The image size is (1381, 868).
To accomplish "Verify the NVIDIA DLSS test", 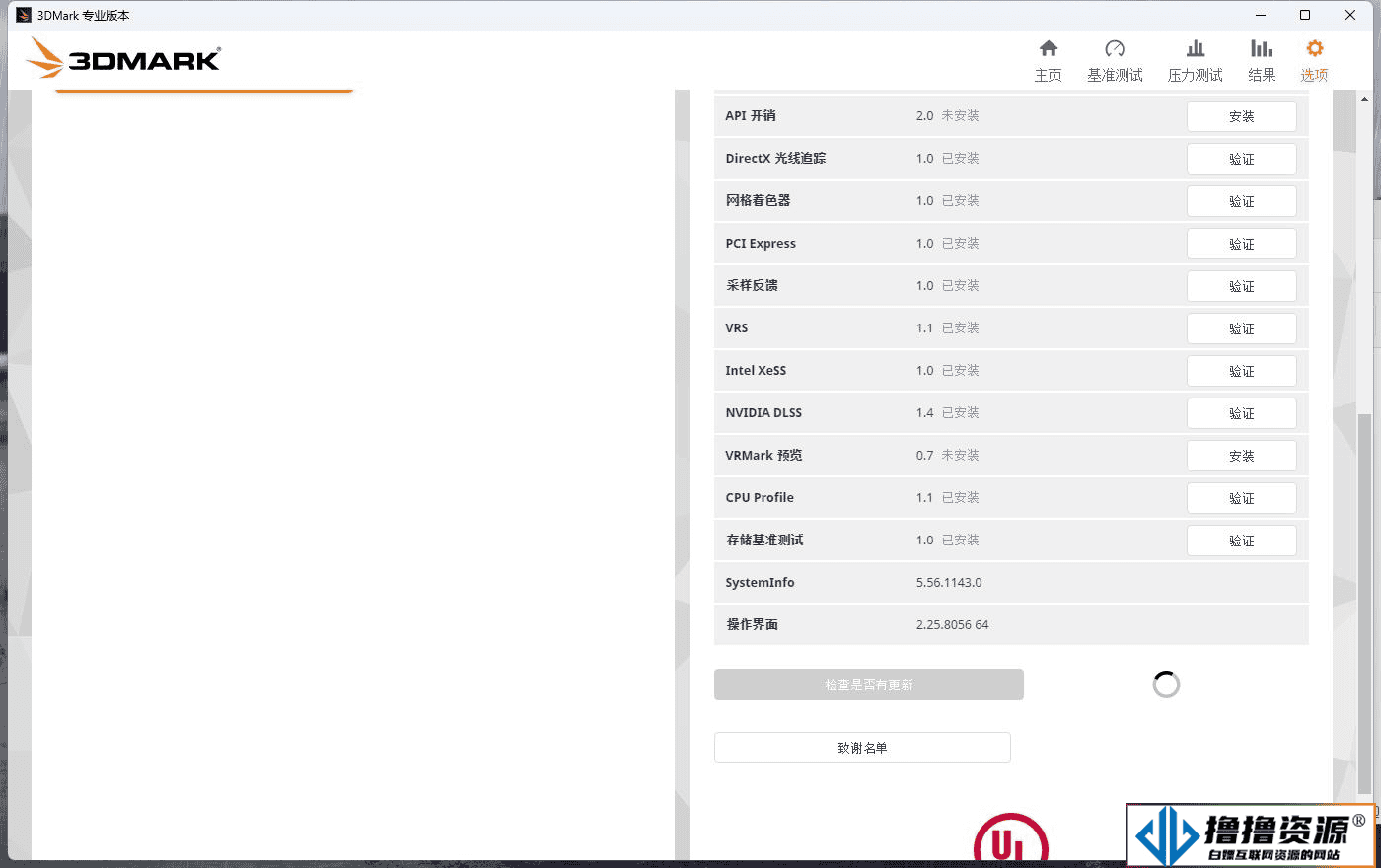I will [1241, 413].
